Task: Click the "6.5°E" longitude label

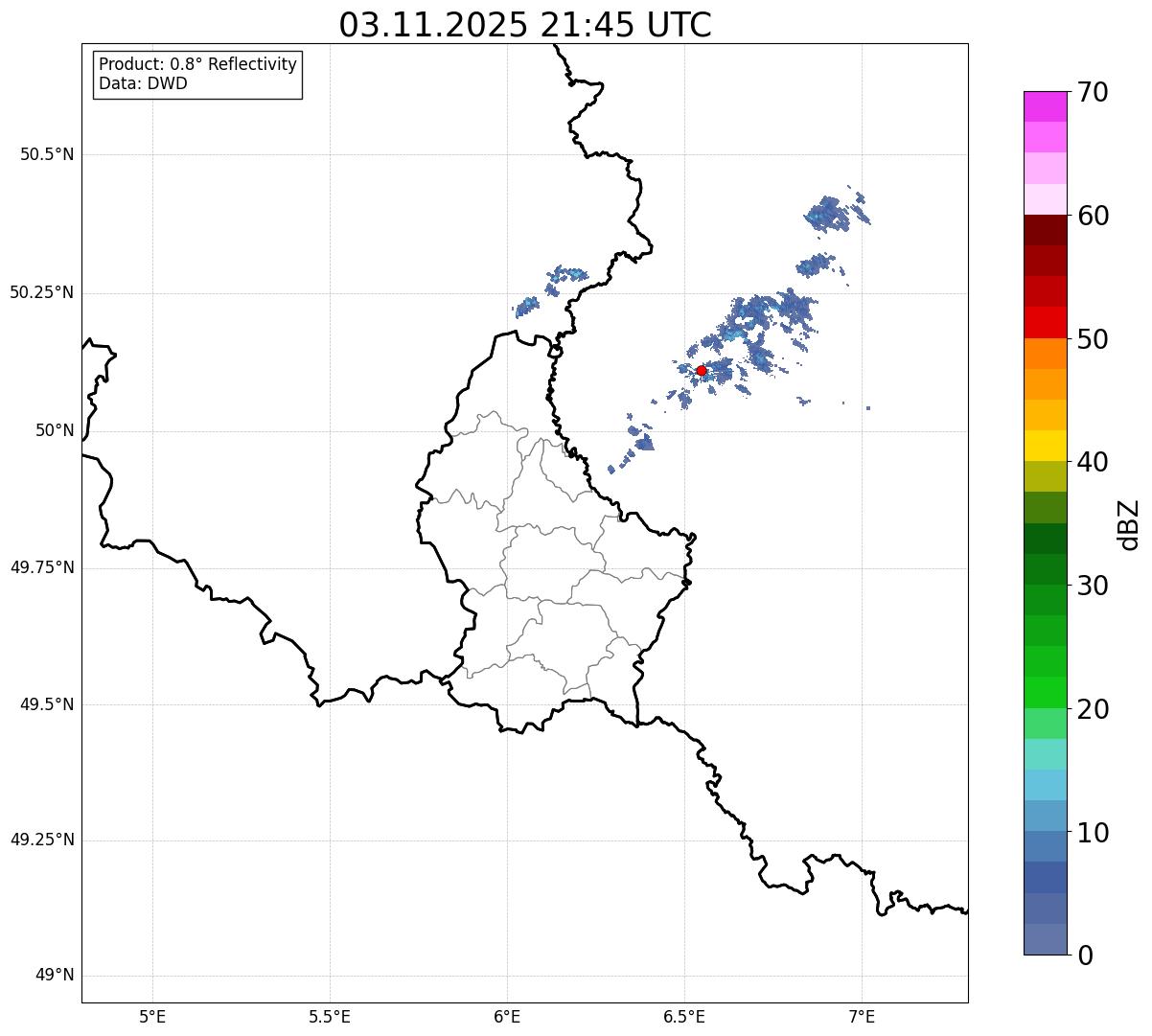Action: (685, 1017)
